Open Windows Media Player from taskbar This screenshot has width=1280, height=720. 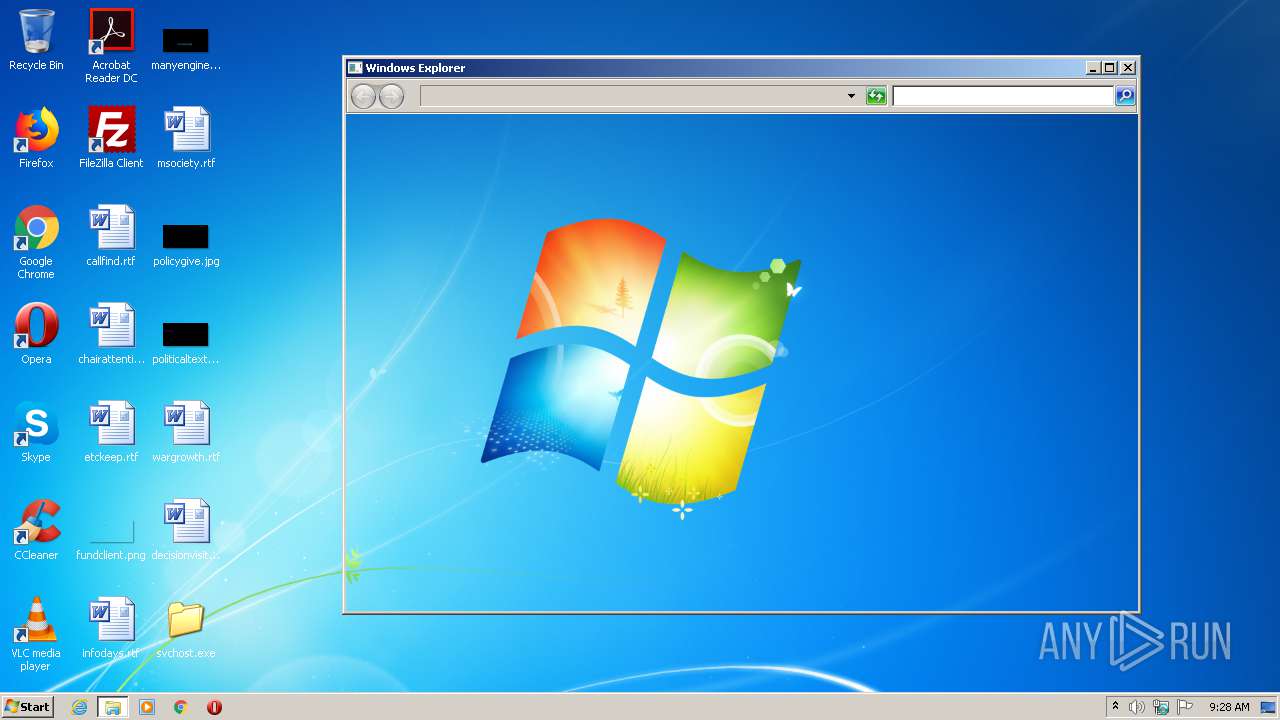tap(147, 707)
